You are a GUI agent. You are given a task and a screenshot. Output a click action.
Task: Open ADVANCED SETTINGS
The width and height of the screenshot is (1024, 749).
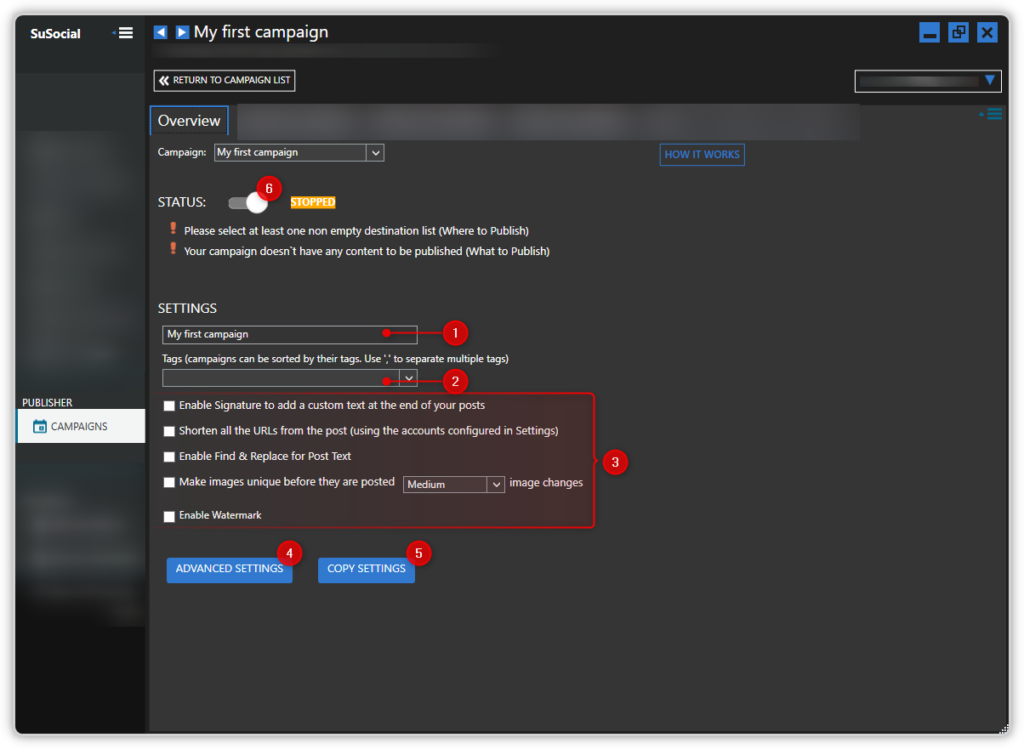pyautogui.click(x=229, y=568)
